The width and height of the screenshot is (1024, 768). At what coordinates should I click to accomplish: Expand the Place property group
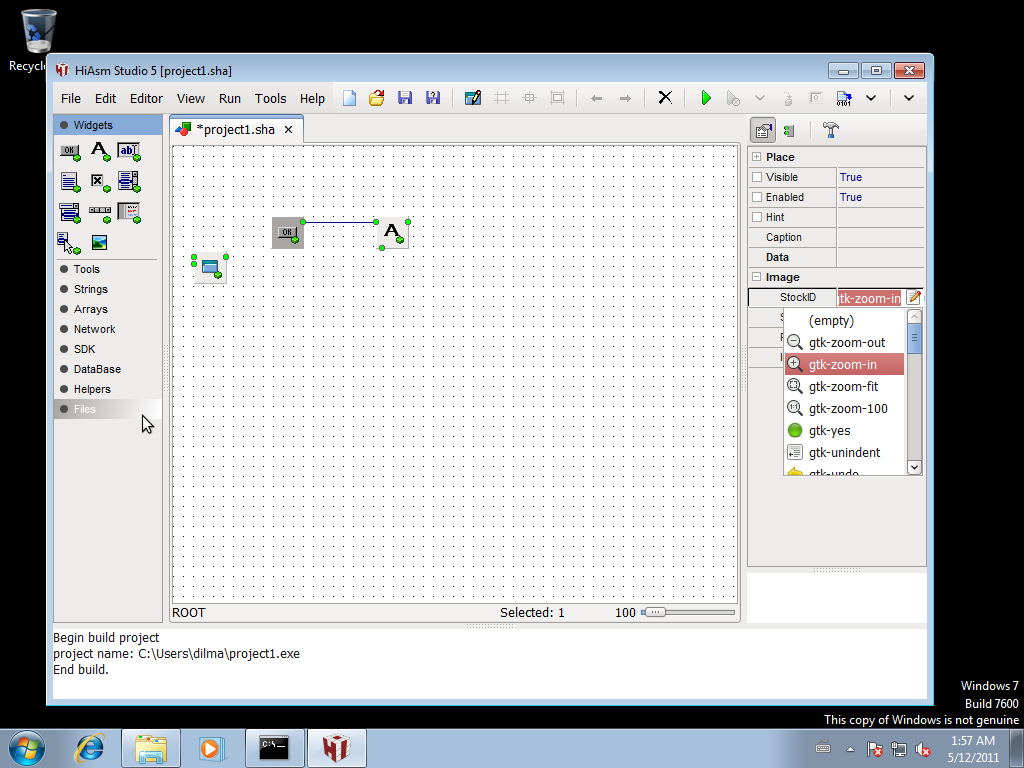pos(757,157)
